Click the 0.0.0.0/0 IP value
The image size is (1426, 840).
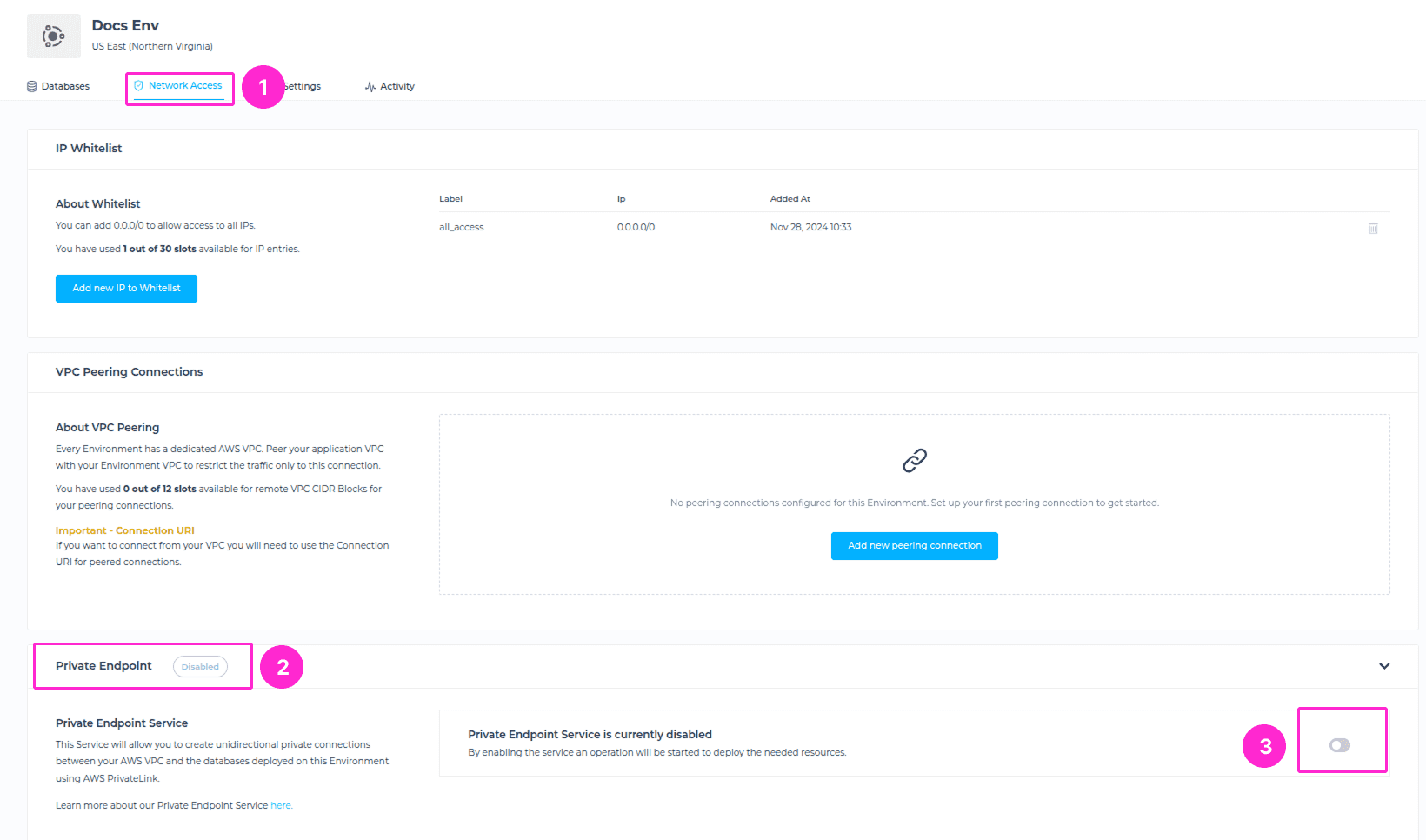coord(636,228)
